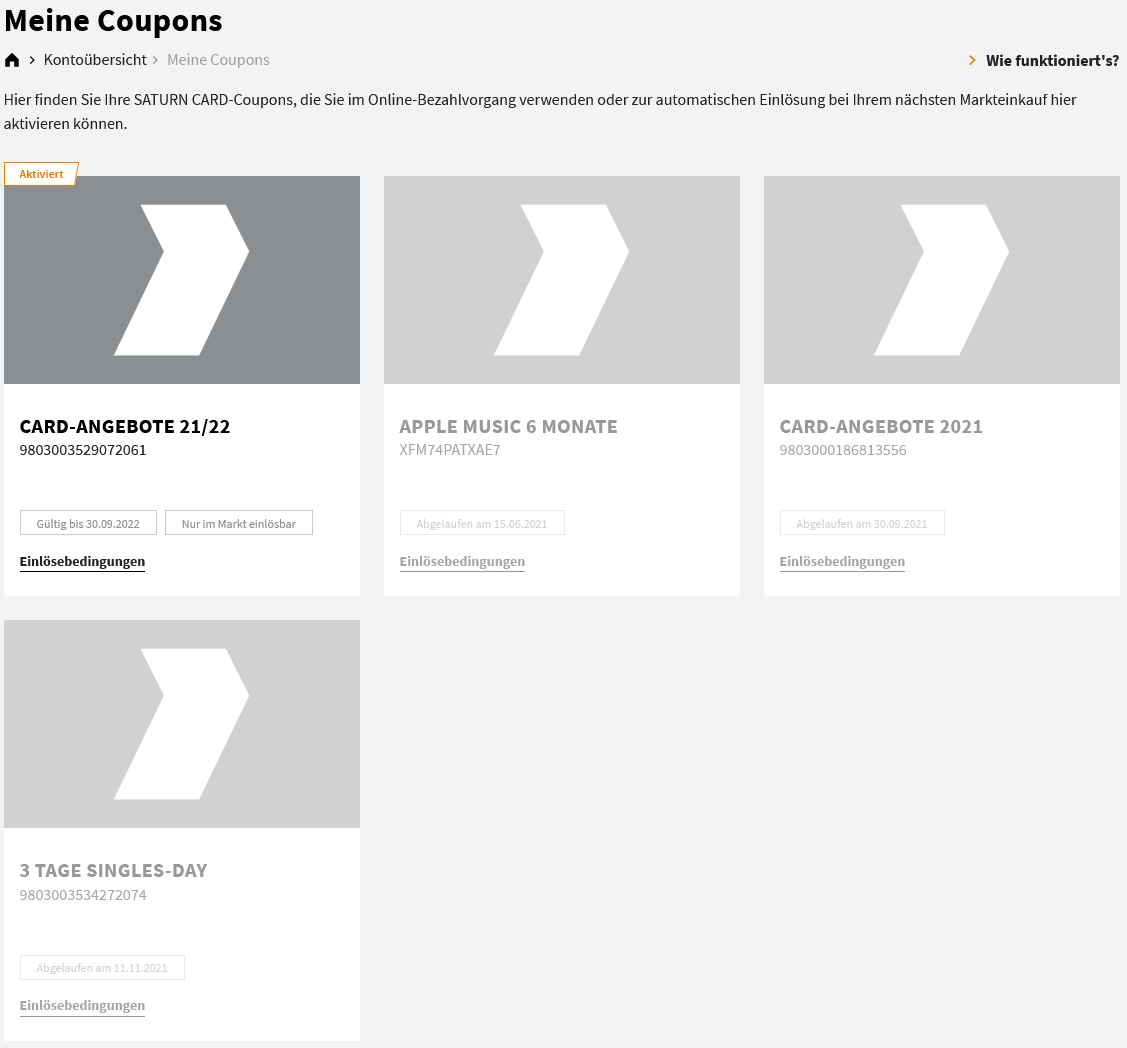Click the CARD-ANGEBOTE 21/22 coupon image
1127x1048 pixels.
182,280
